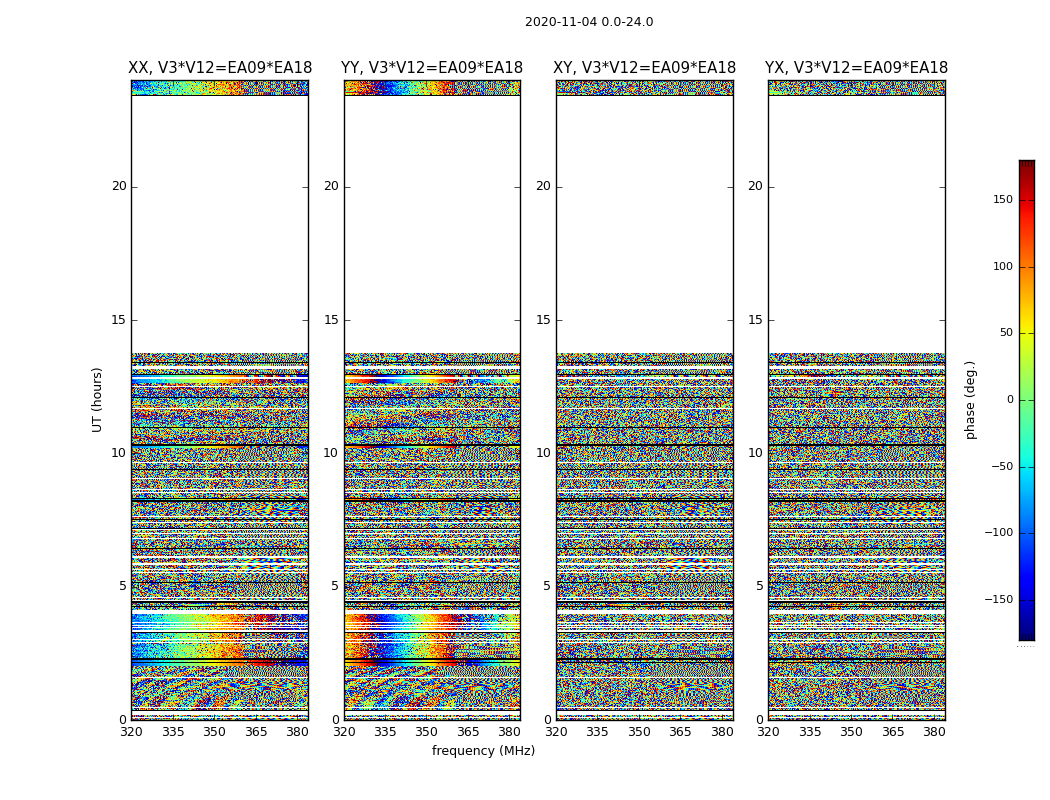Click the 380 frequency tick under YX panel

pos(934,732)
